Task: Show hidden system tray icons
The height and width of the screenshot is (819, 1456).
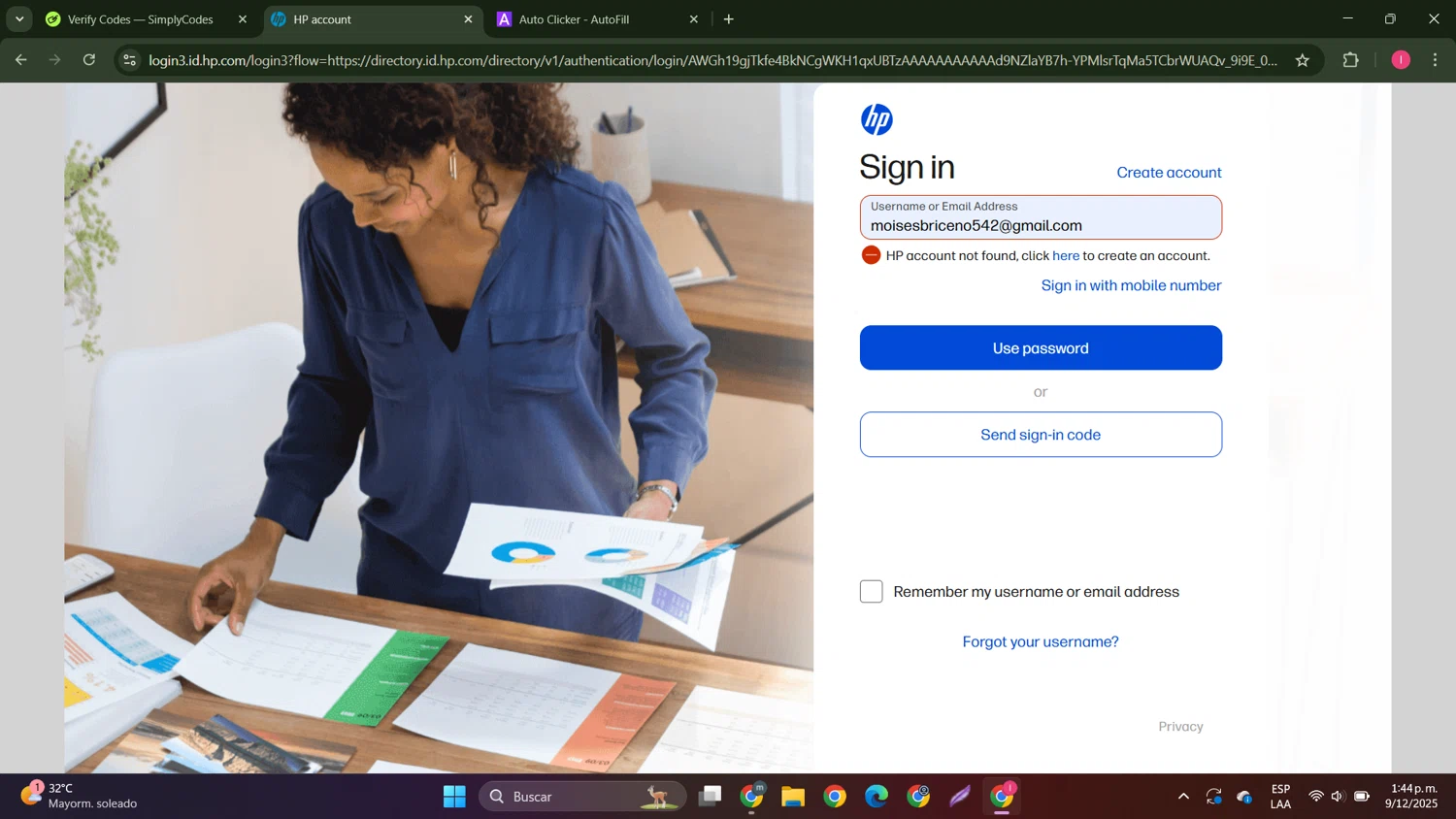Action: click(1183, 797)
